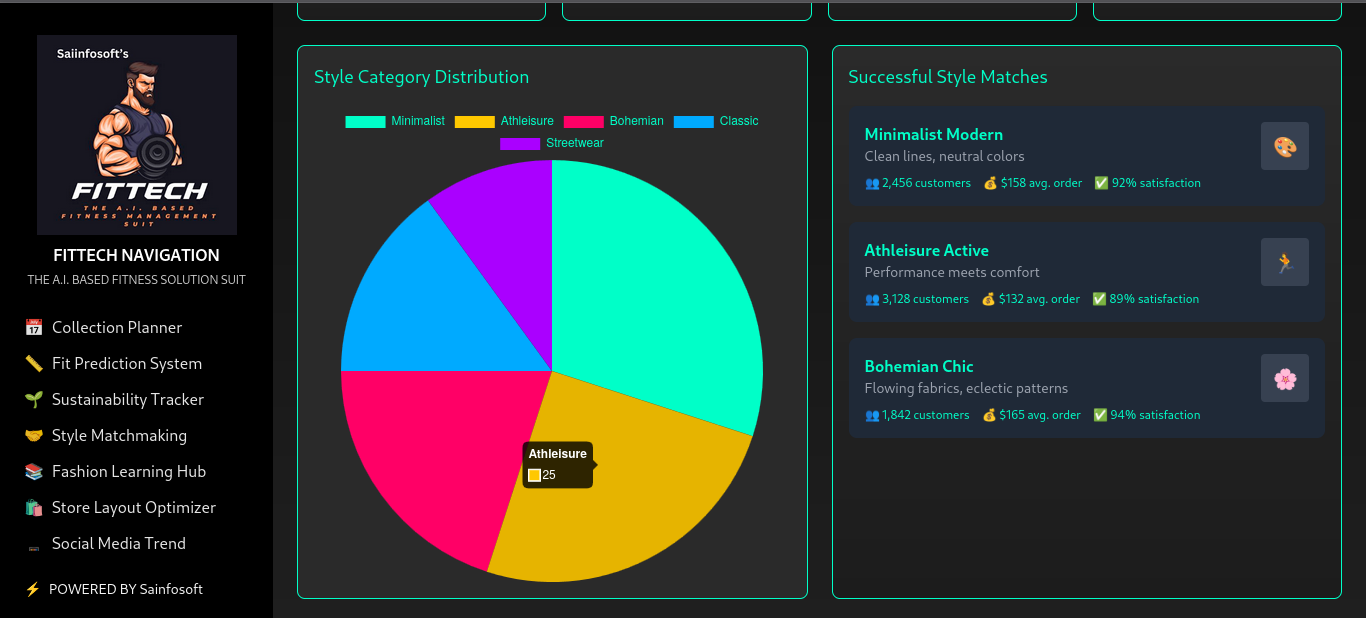Open Social Media Trend menu item
The image size is (1366, 618).
(x=118, y=544)
